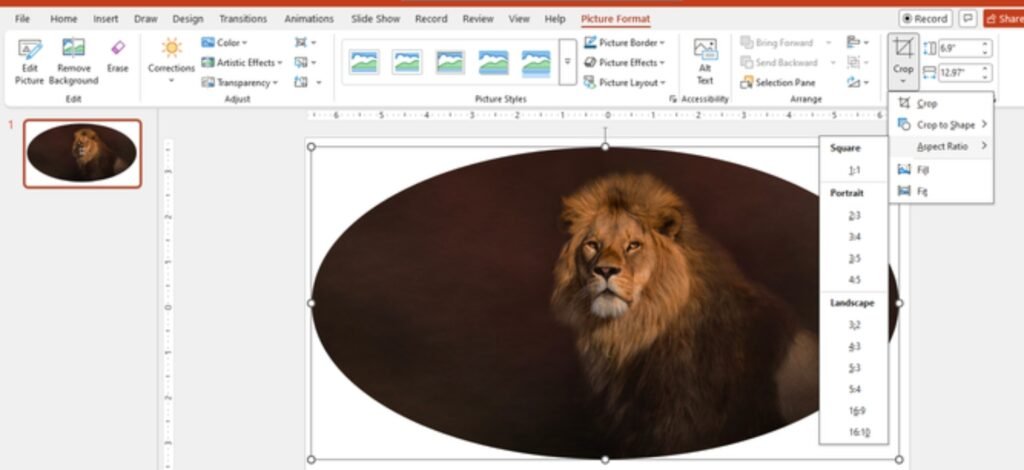Open the Color options dropdown
The height and width of the screenshot is (470, 1024).
224,43
